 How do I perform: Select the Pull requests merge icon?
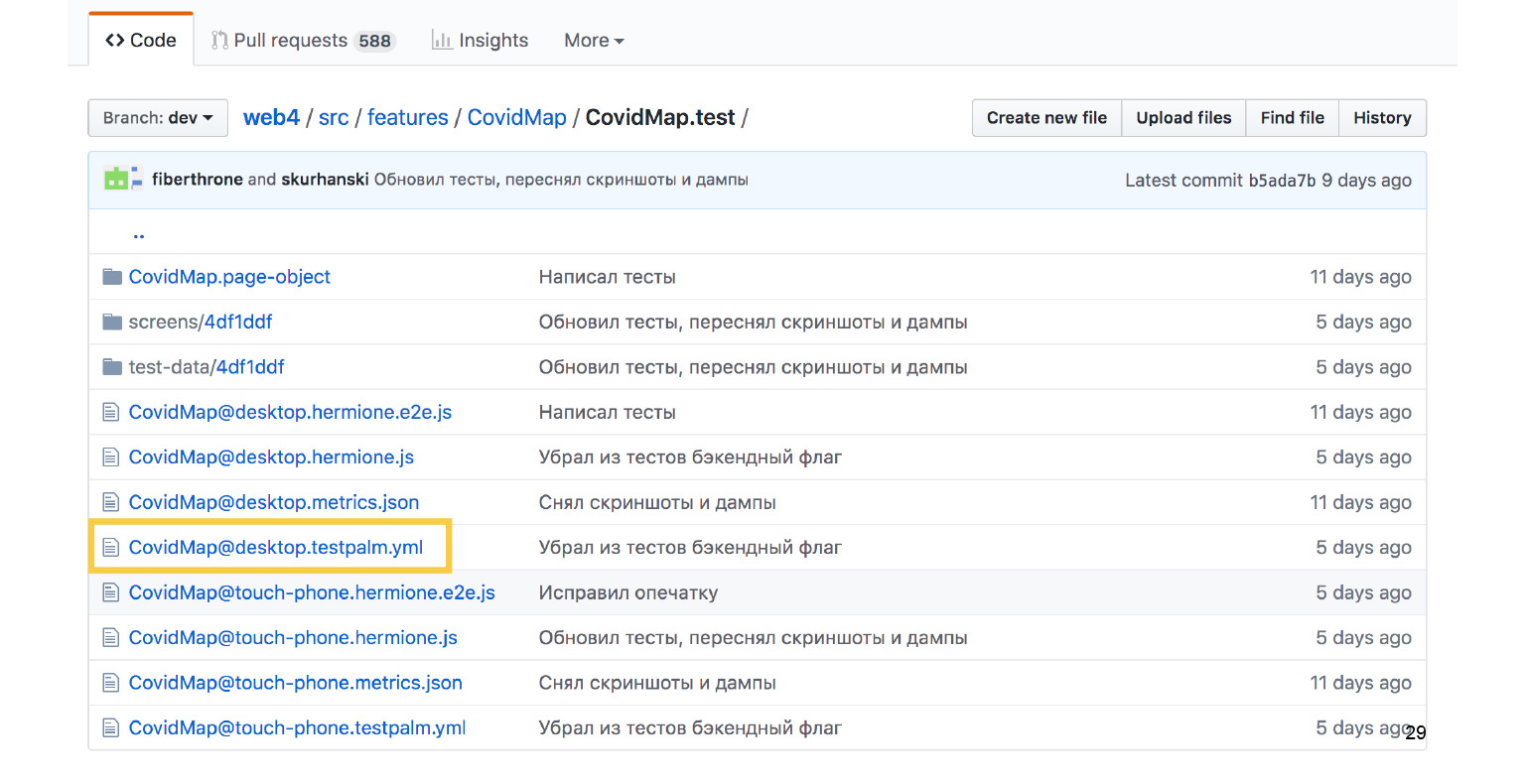click(x=220, y=40)
